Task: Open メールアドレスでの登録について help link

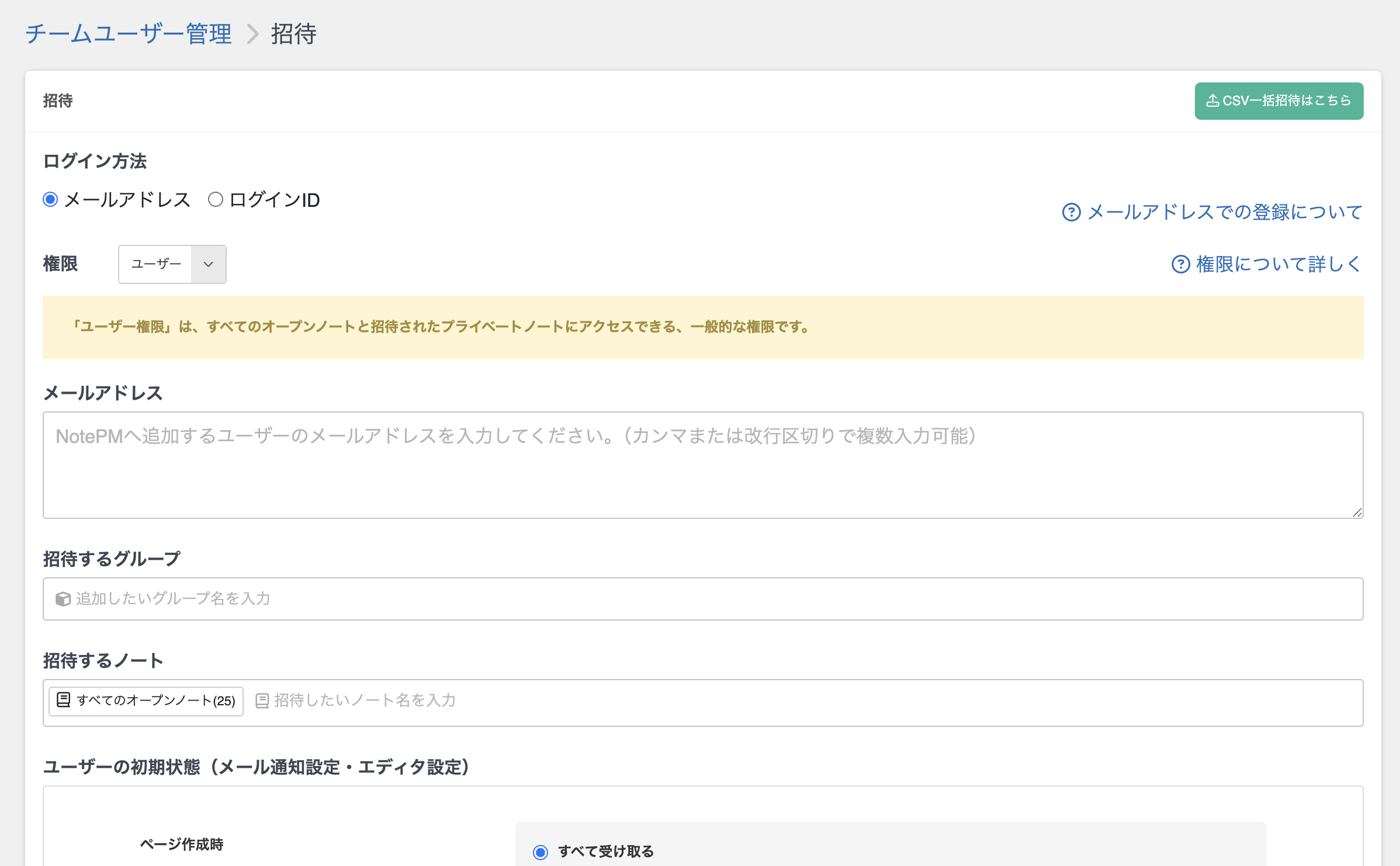Action: point(1225,212)
